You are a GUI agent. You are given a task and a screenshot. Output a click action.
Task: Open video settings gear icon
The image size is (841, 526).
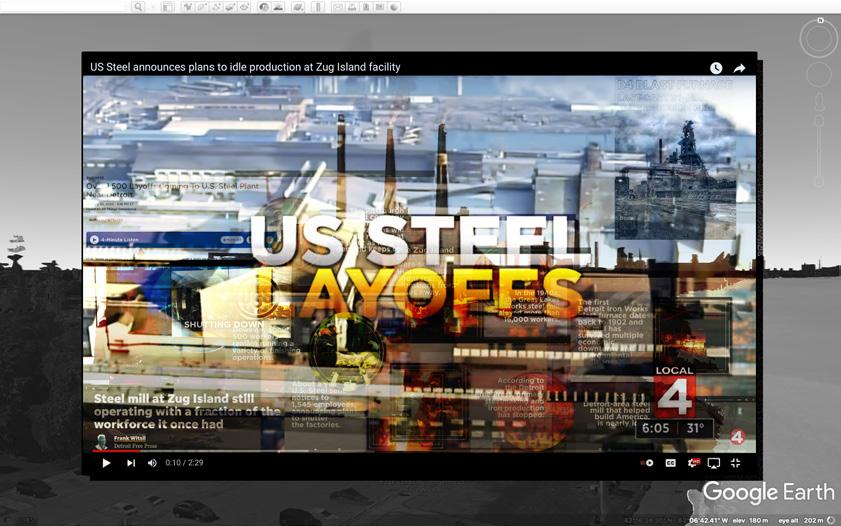tap(694, 463)
